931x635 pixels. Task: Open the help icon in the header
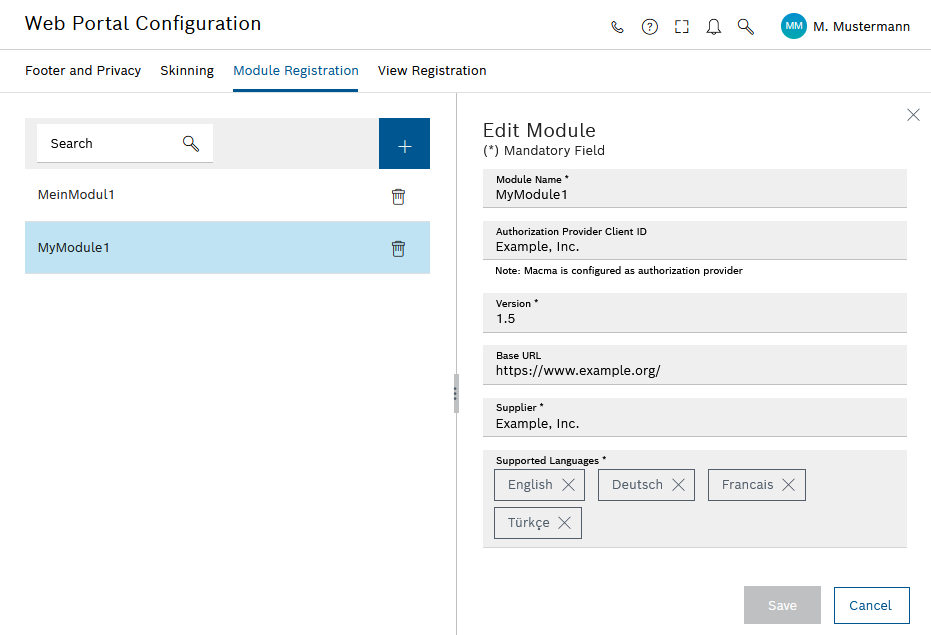pyautogui.click(x=649, y=27)
